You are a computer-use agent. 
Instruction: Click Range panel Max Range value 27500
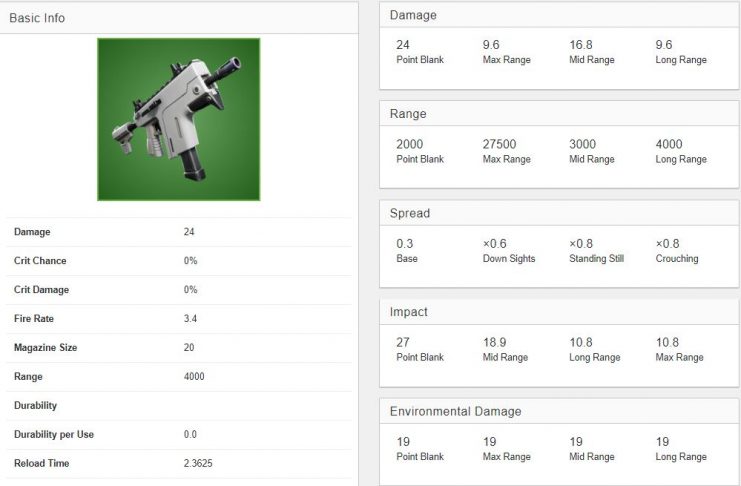pyautogui.click(x=500, y=144)
